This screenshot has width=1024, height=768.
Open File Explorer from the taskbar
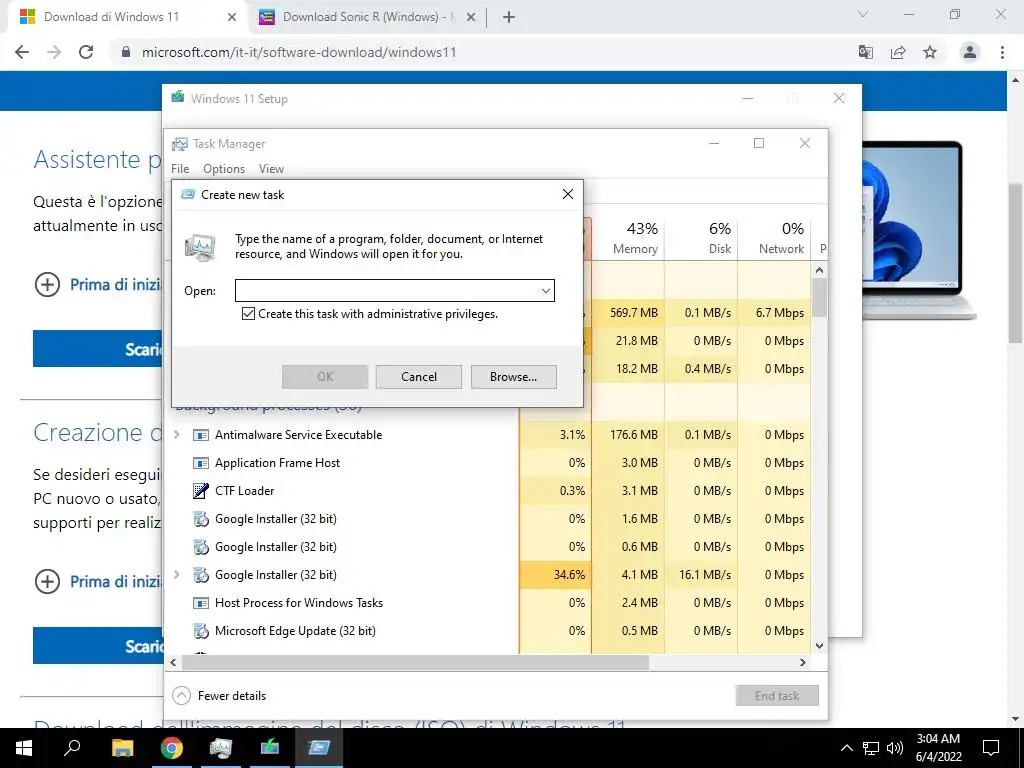(122, 748)
